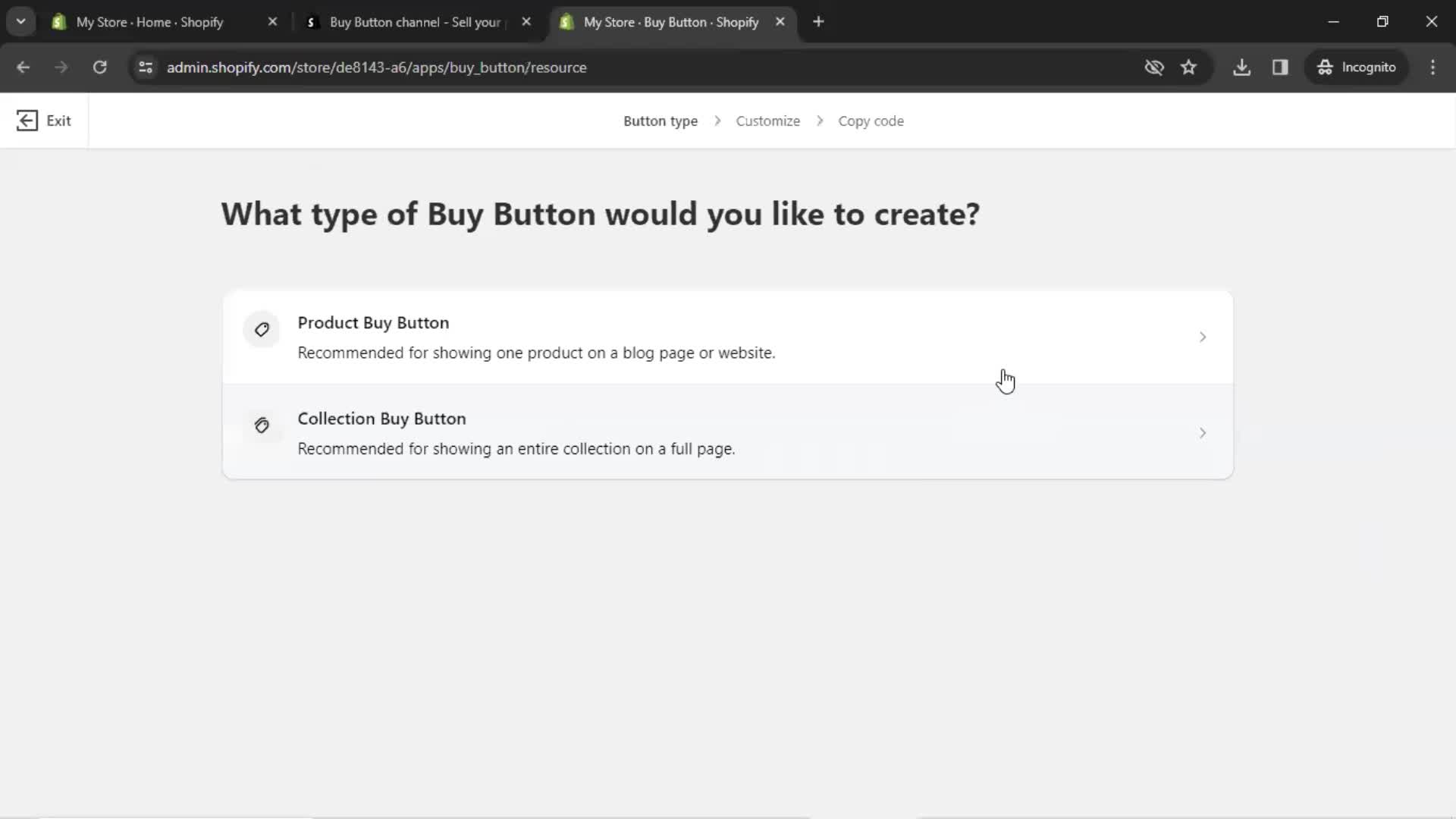The image size is (1456, 819).
Task: Restore down the browser window
Action: [x=1382, y=22]
